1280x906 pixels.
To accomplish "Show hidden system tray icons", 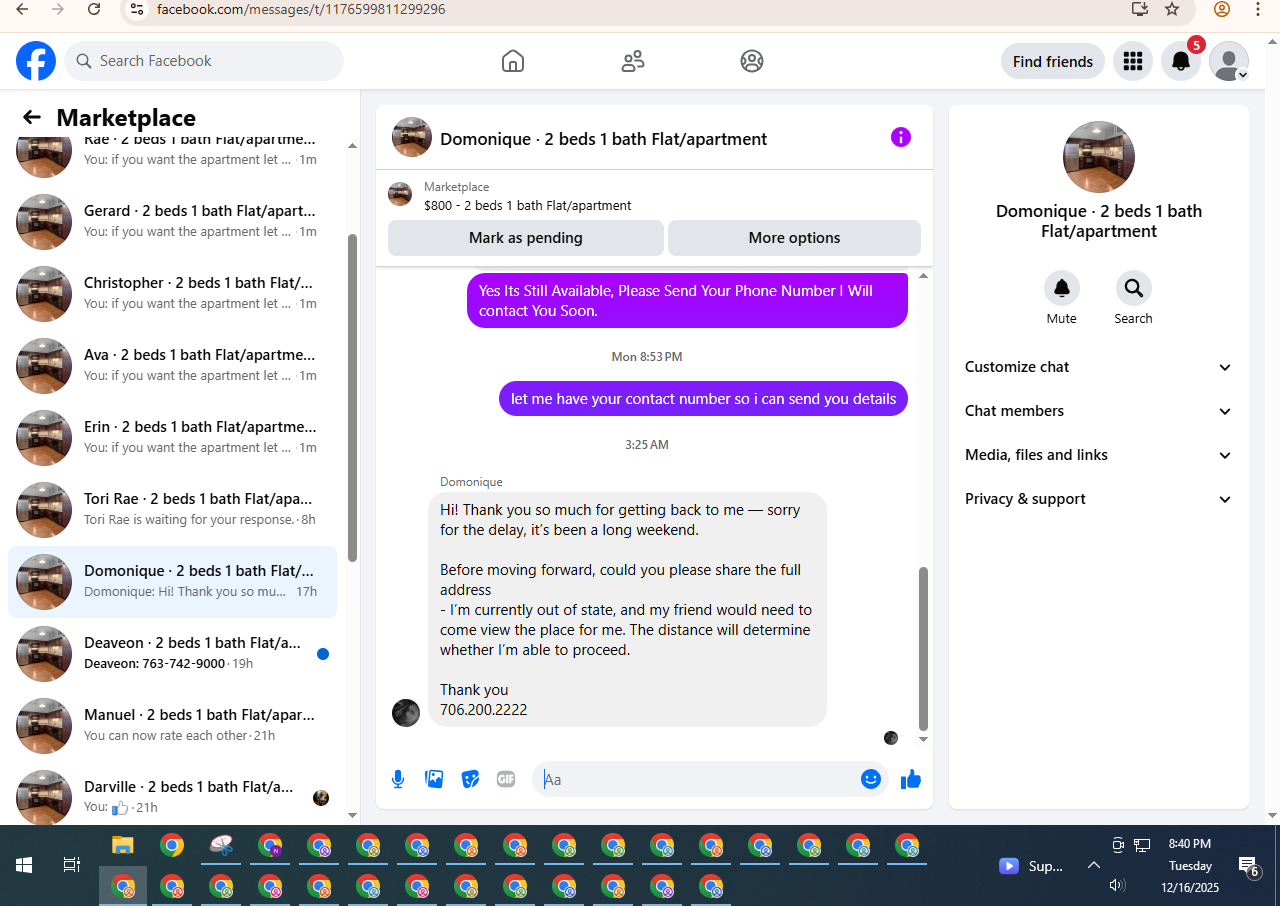I will [1094, 866].
